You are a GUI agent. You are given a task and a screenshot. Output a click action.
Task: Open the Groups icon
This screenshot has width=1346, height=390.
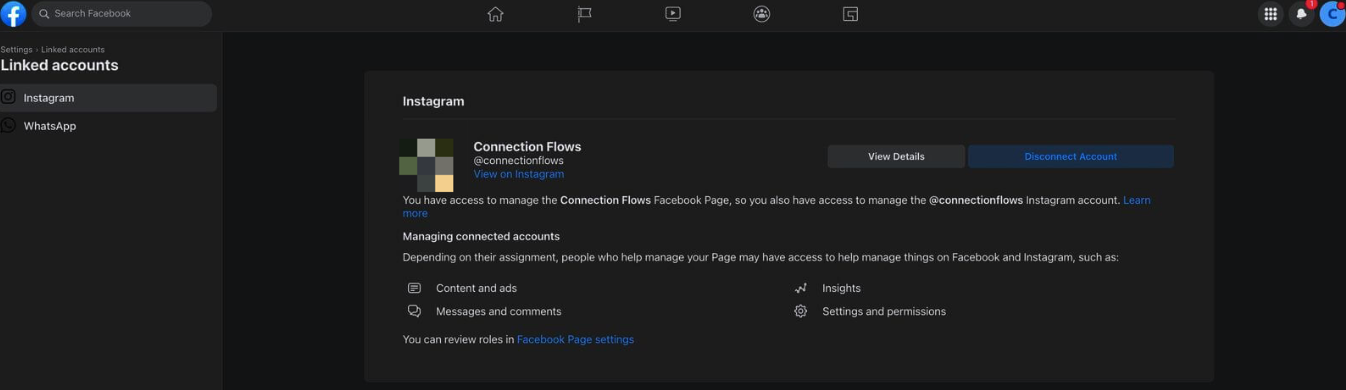pyautogui.click(x=762, y=14)
